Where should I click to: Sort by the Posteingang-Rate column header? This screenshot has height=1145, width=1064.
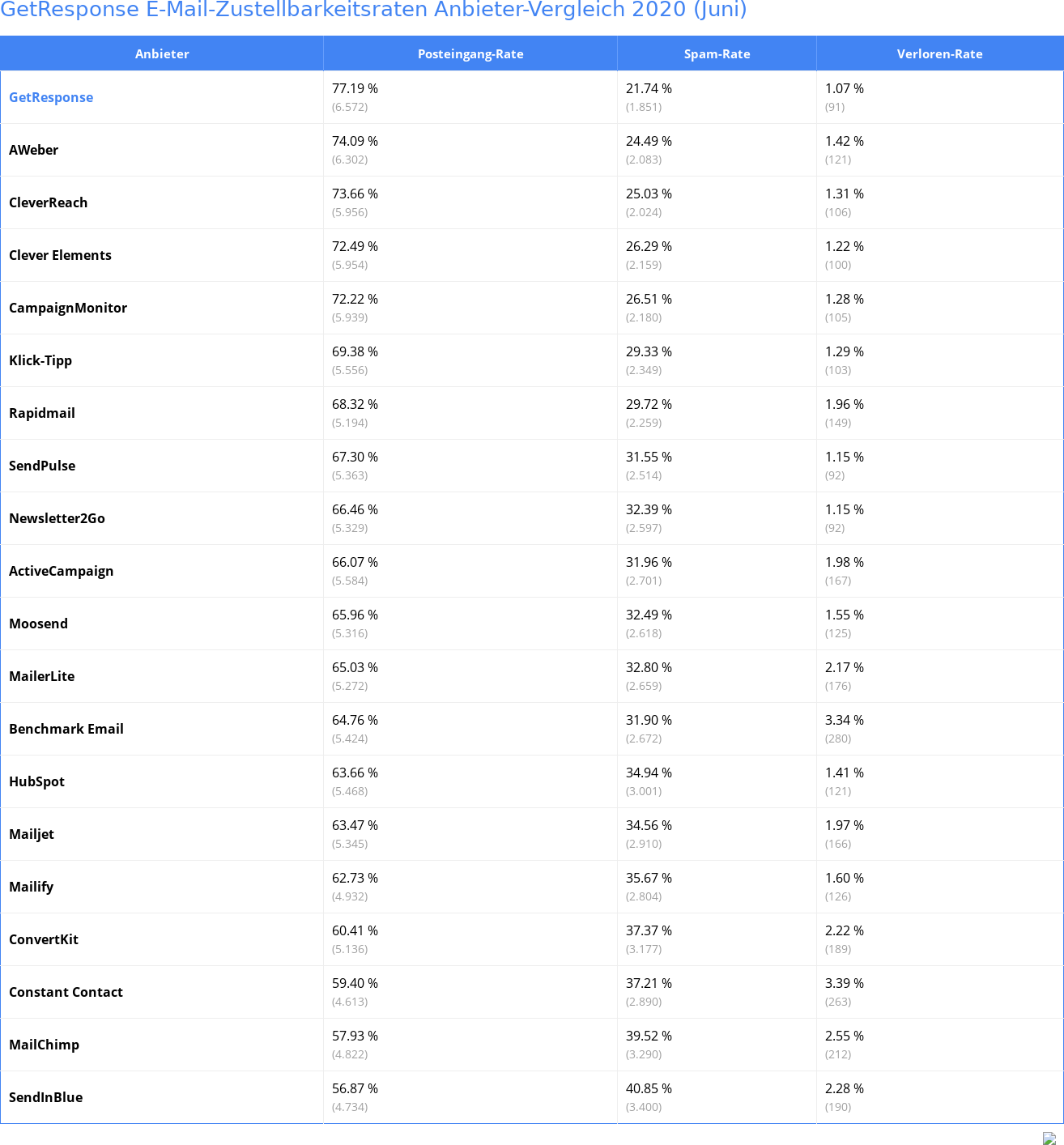pyautogui.click(x=470, y=53)
